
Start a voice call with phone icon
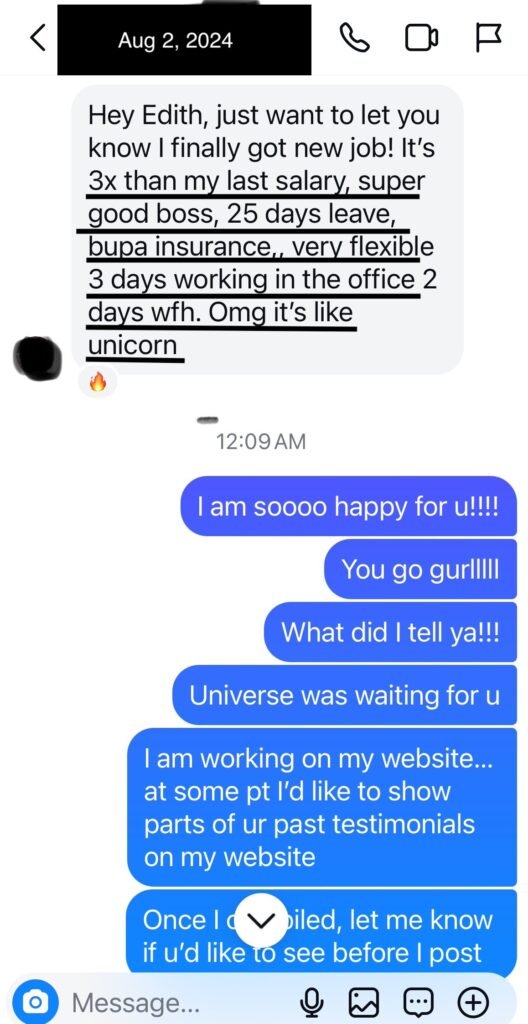(x=355, y=39)
